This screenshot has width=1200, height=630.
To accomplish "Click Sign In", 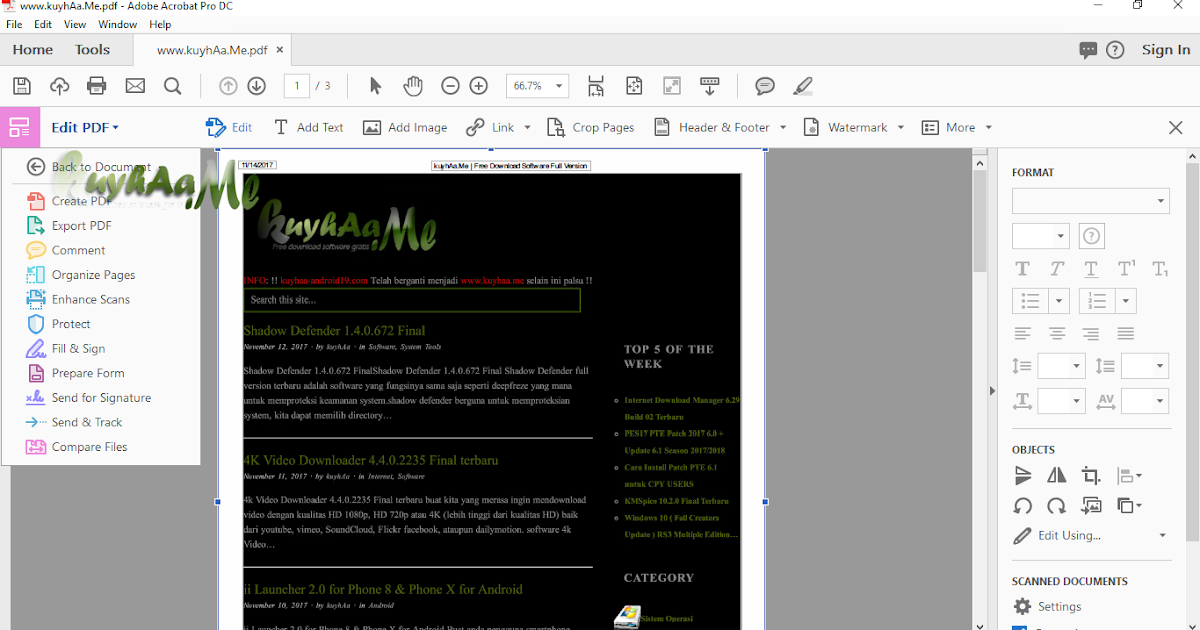I will [1166, 50].
